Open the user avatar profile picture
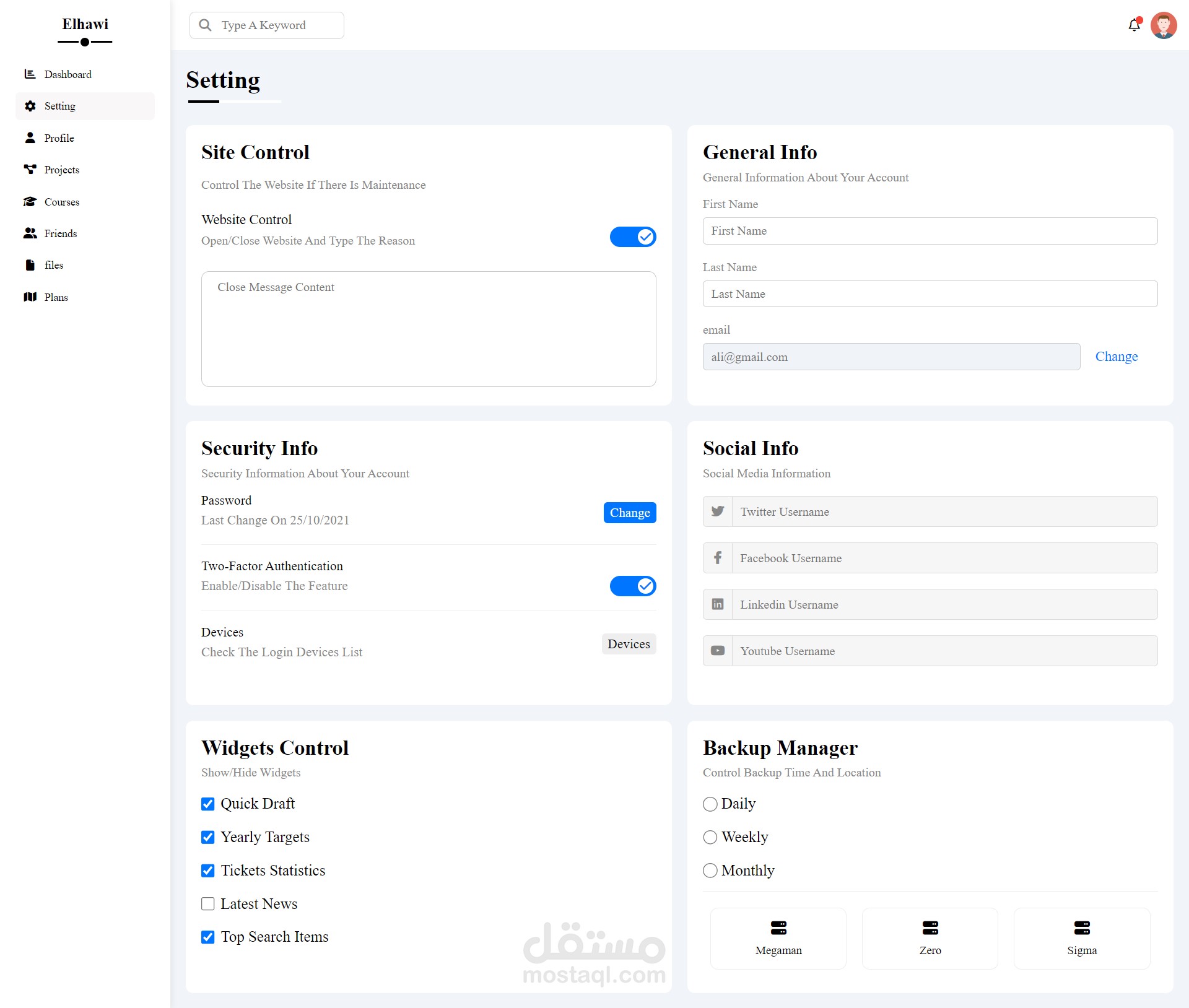Screen dimensions: 1189x1008 tap(1163, 25)
